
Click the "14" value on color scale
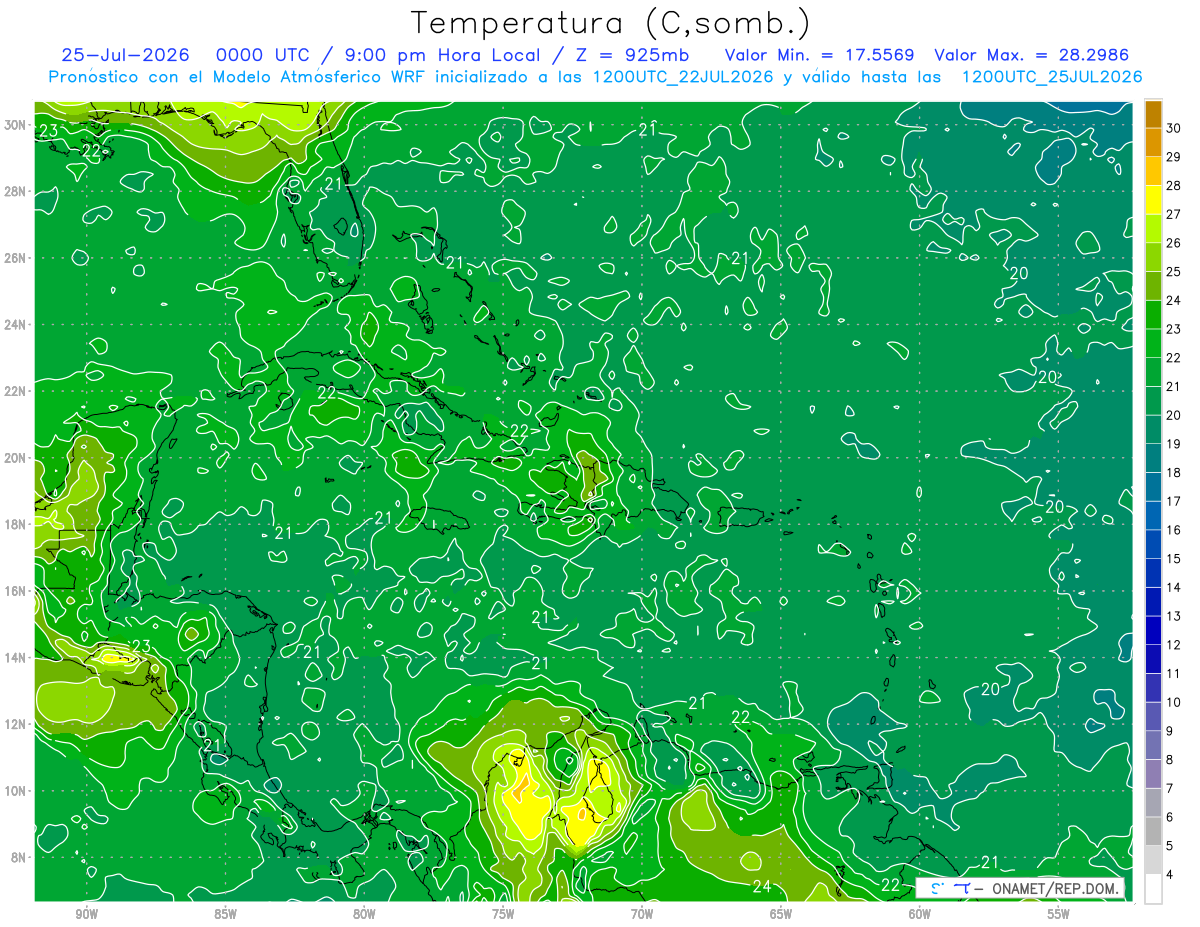1174,588
